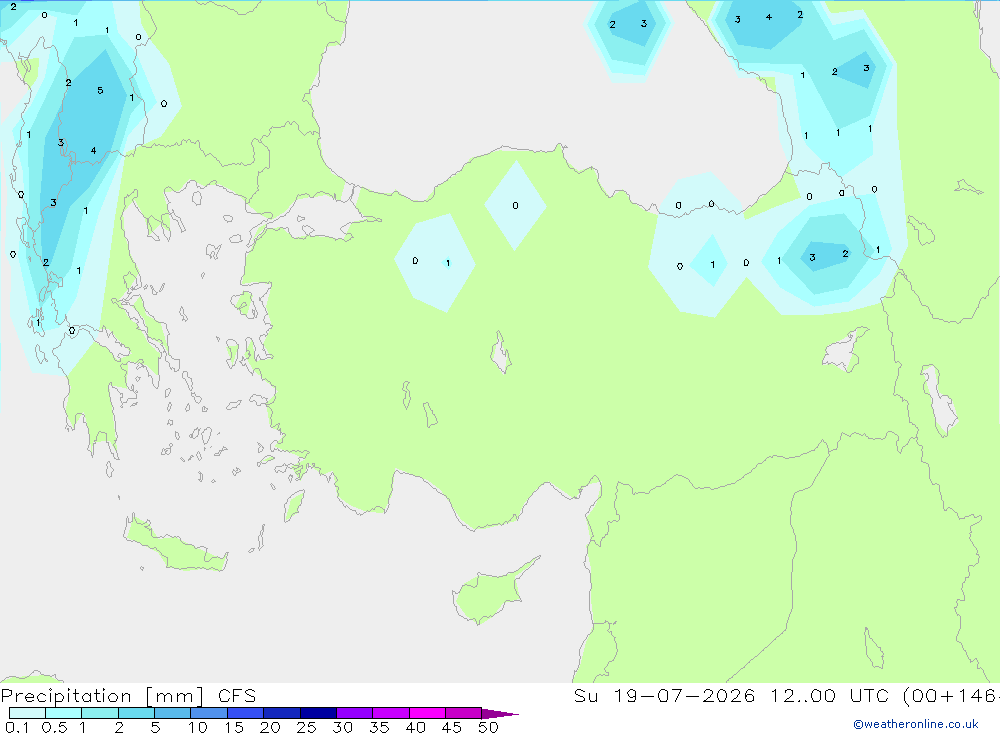The image size is (1000, 733).
Task: Click the '45' legend scale label
Action: point(452,727)
